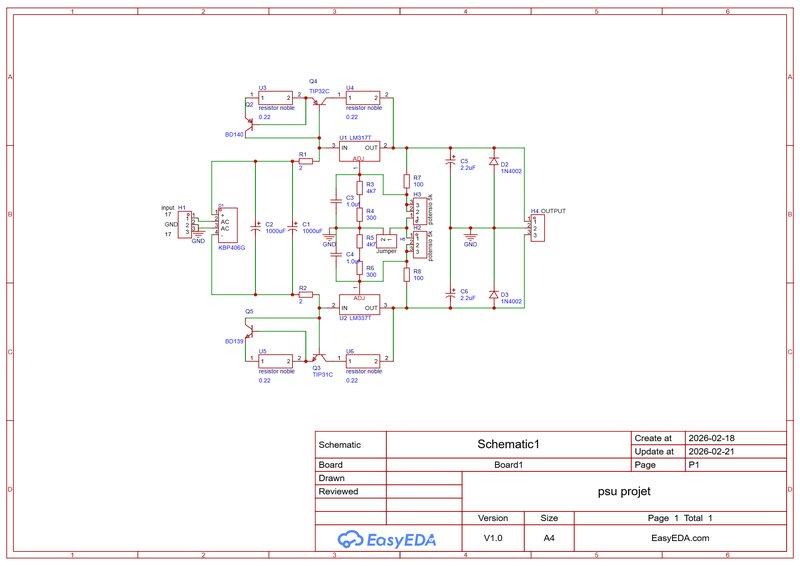
Task: Open the EasyEDA.com text
Action: 680,538
